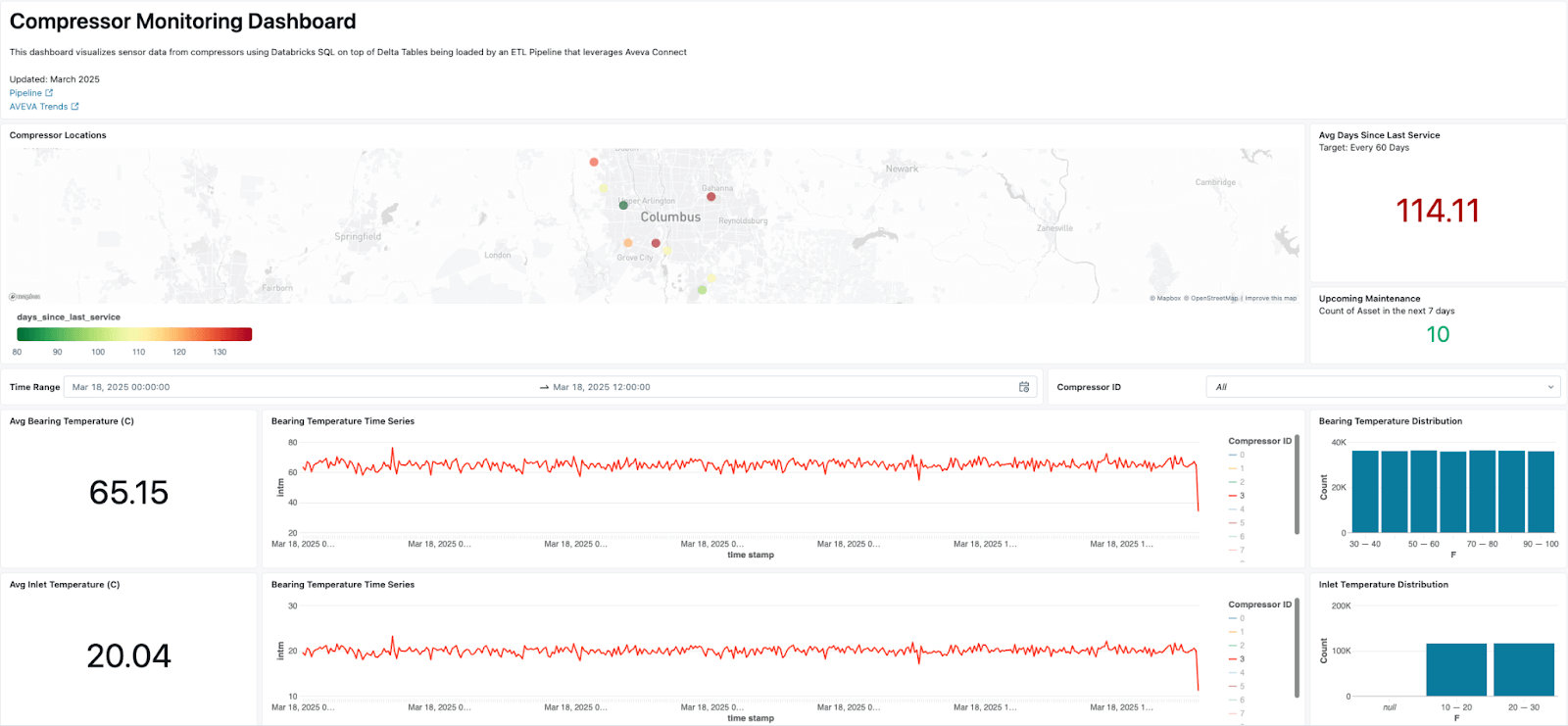This screenshot has height=726, width=1568.
Task: Expand the Compressor ID dropdown chevron arrow
Action: 1550,387
